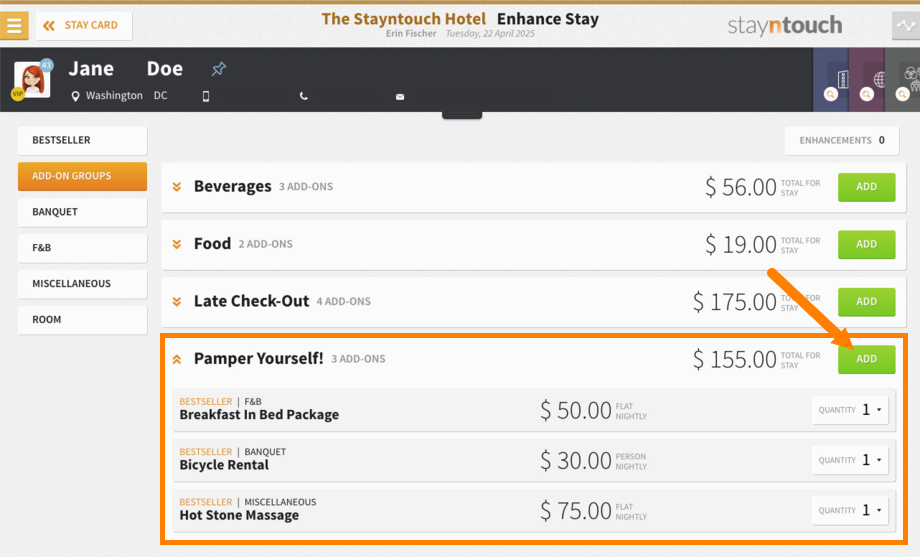Click the $ 19.00 Food total
The height and width of the screenshot is (557, 920).
[740, 244]
